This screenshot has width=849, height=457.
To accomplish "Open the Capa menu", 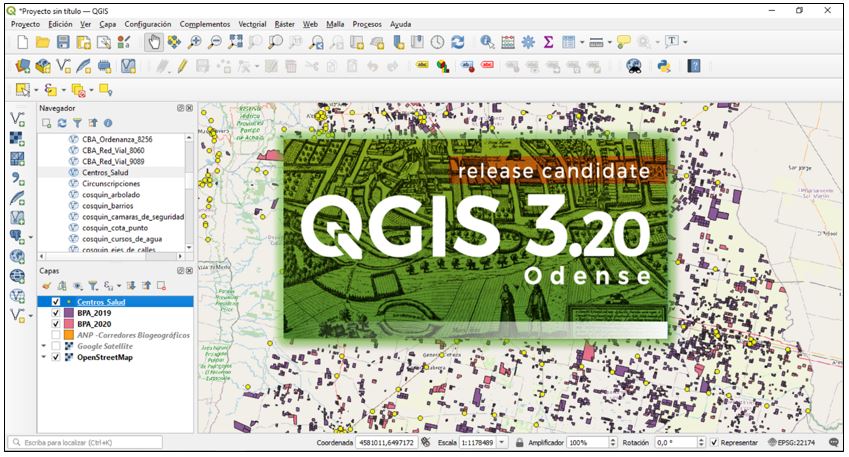I will [x=108, y=24].
